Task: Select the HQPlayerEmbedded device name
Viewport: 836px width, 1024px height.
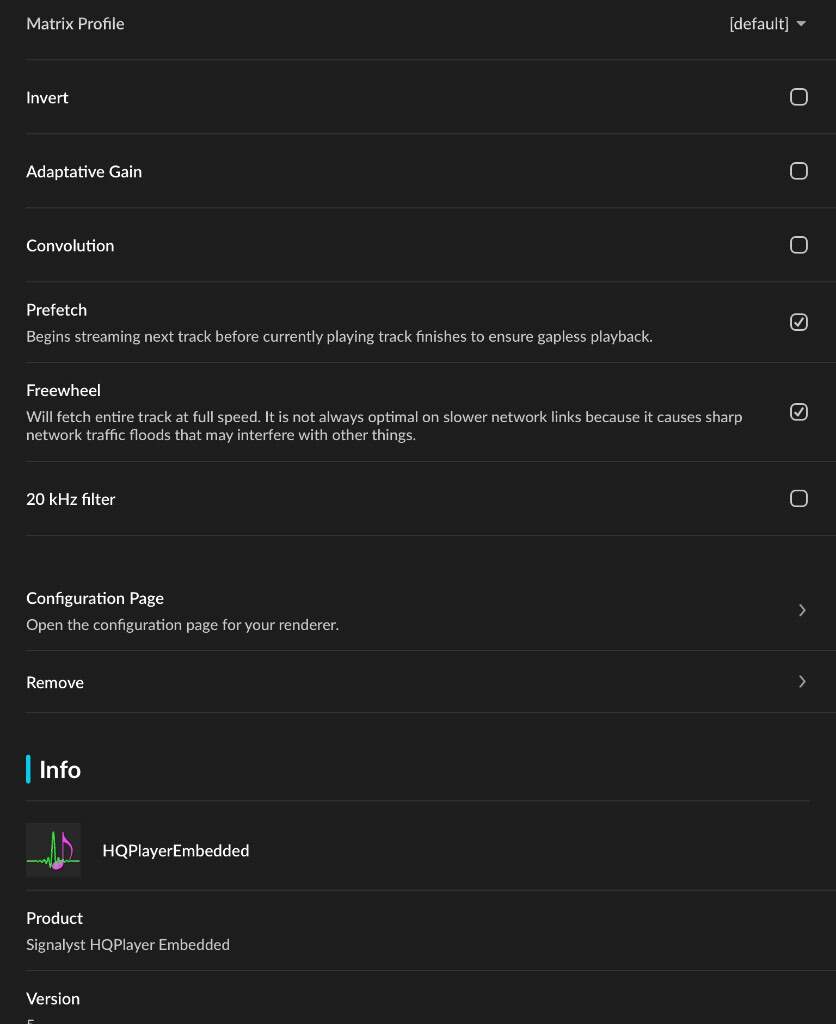Action: click(176, 850)
